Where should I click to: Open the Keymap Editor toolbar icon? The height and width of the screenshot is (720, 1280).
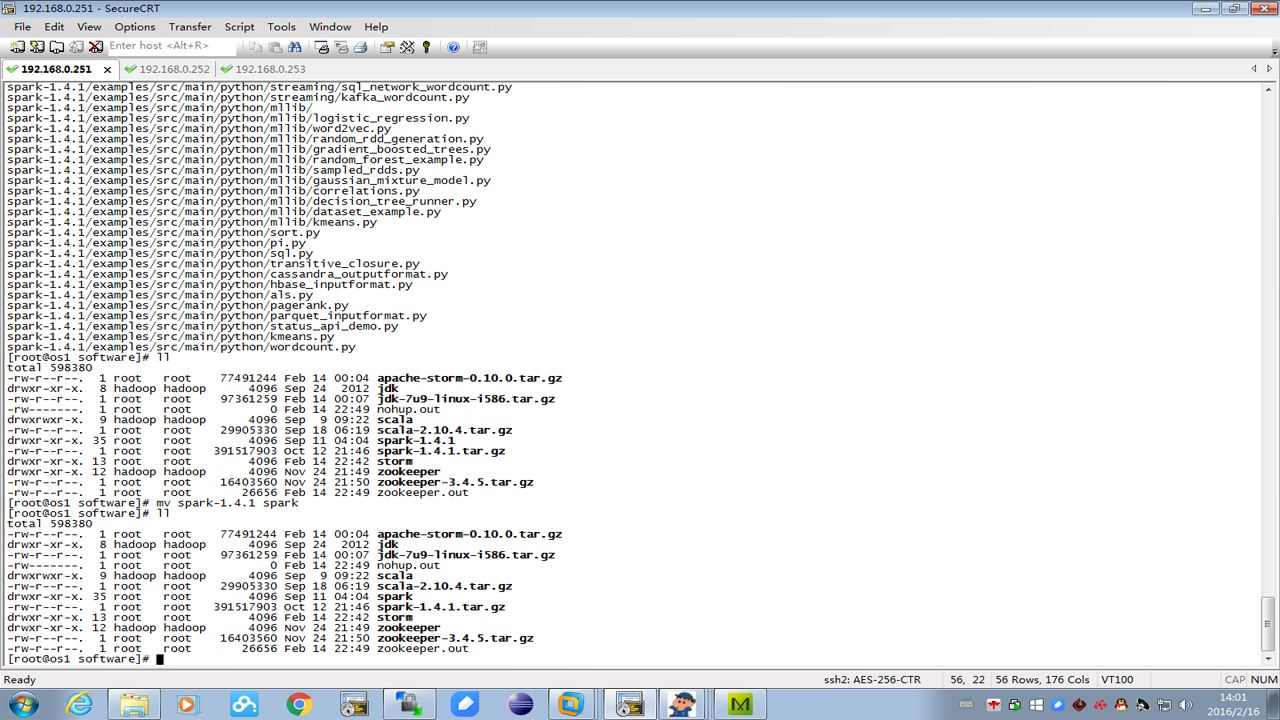point(407,47)
